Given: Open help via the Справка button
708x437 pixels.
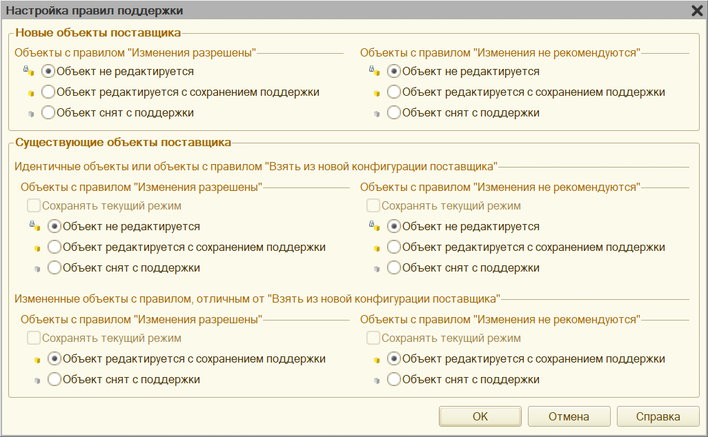Looking at the screenshot, I should click(658, 416).
